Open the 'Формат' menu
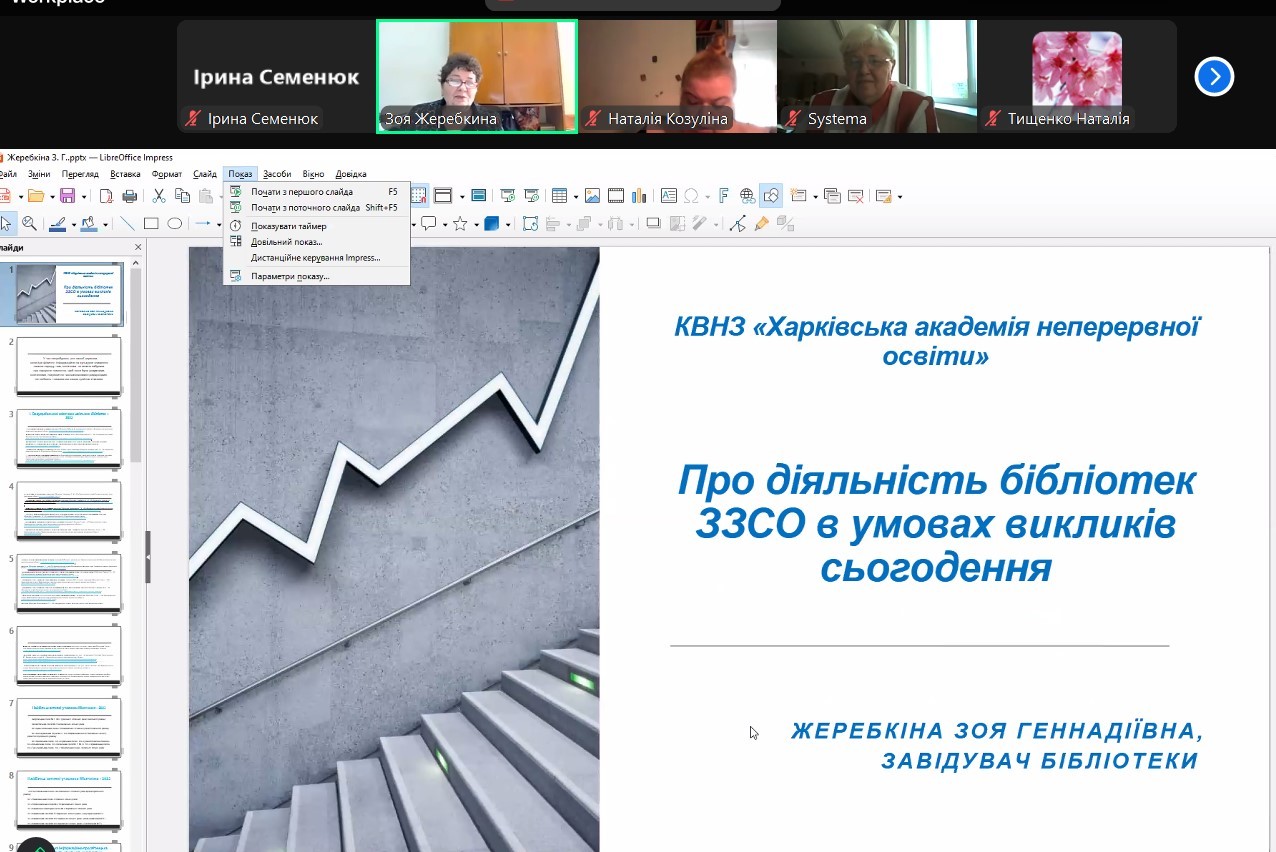The image size is (1276, 852). [167, 174]
